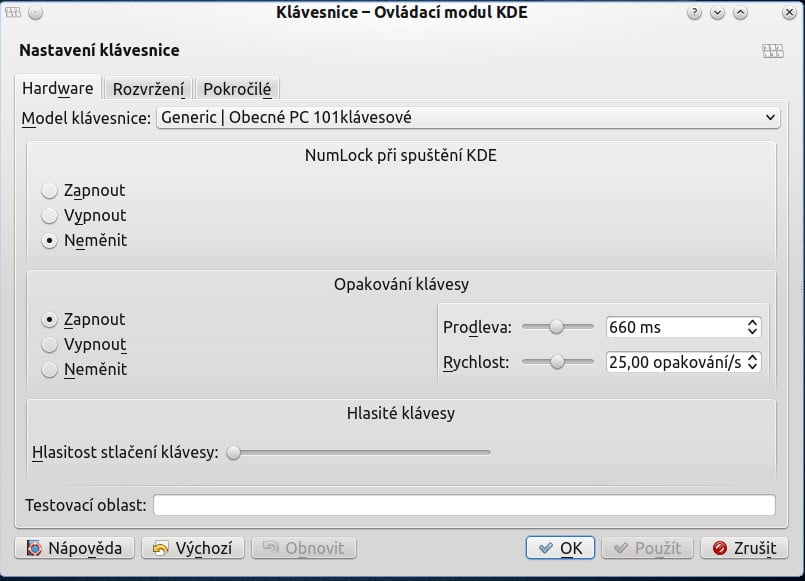
Task: Click the Rychlost rate slider
Action: pyautogui.click(x=558, y=362)
